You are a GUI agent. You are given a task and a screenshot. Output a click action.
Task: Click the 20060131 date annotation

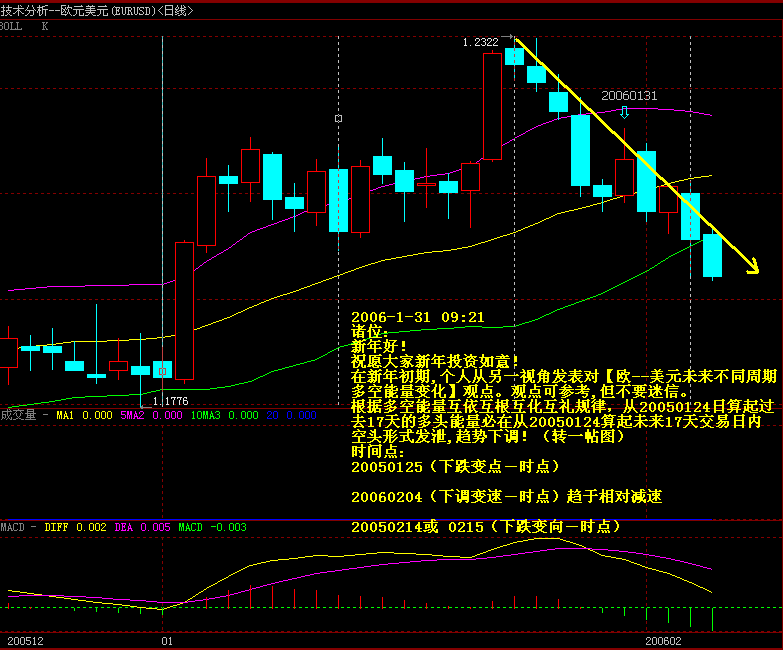point(629,95)
